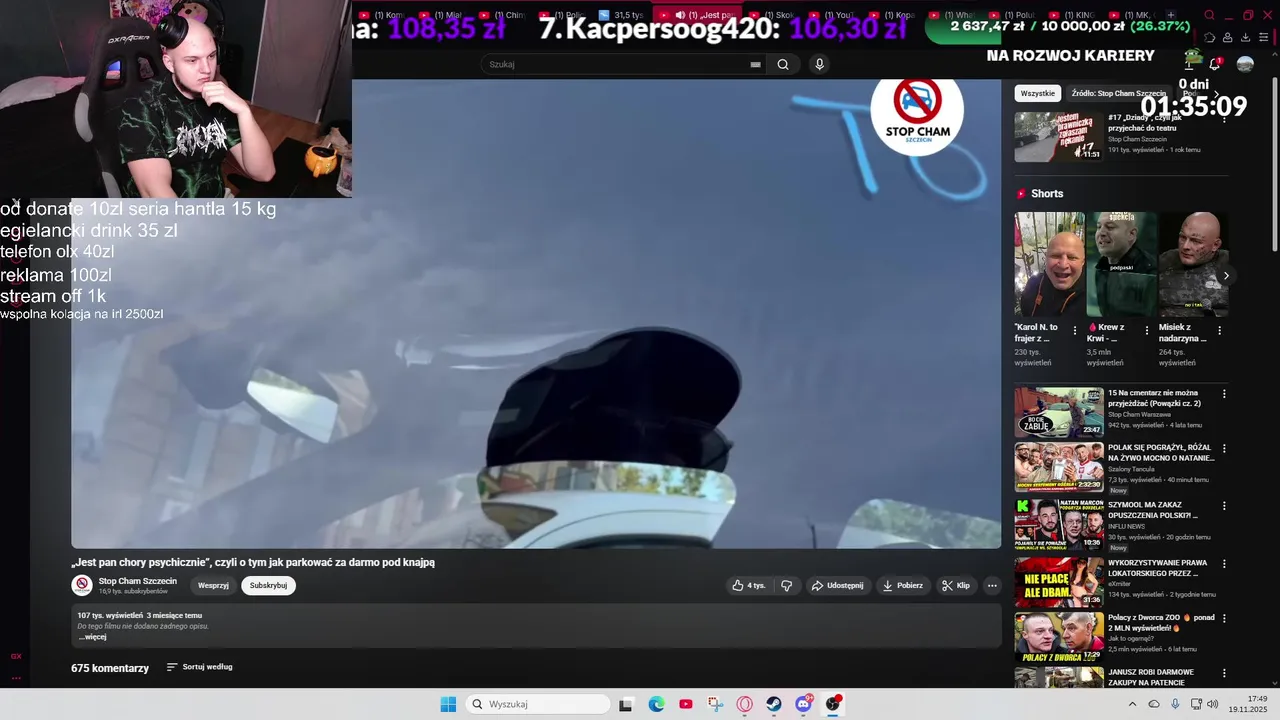Open '#17 Dziady' video thumbnail
The image size is (1280, 720).
click(x=1059, y=136)
